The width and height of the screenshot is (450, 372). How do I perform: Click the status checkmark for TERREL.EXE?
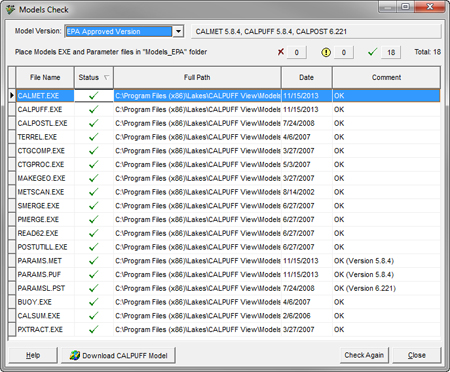94,137
